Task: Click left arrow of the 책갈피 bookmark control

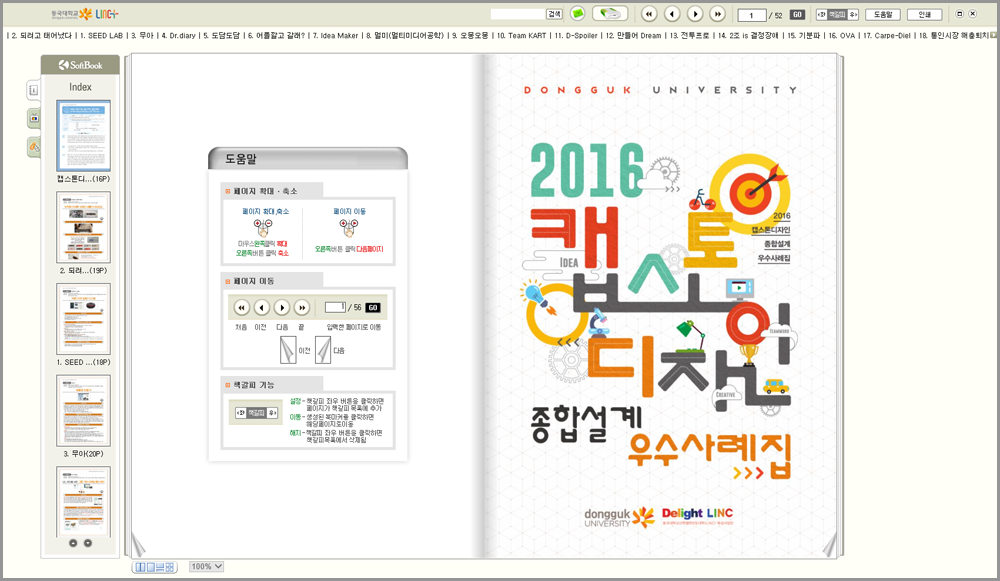Action: click(x=822, y=15)
